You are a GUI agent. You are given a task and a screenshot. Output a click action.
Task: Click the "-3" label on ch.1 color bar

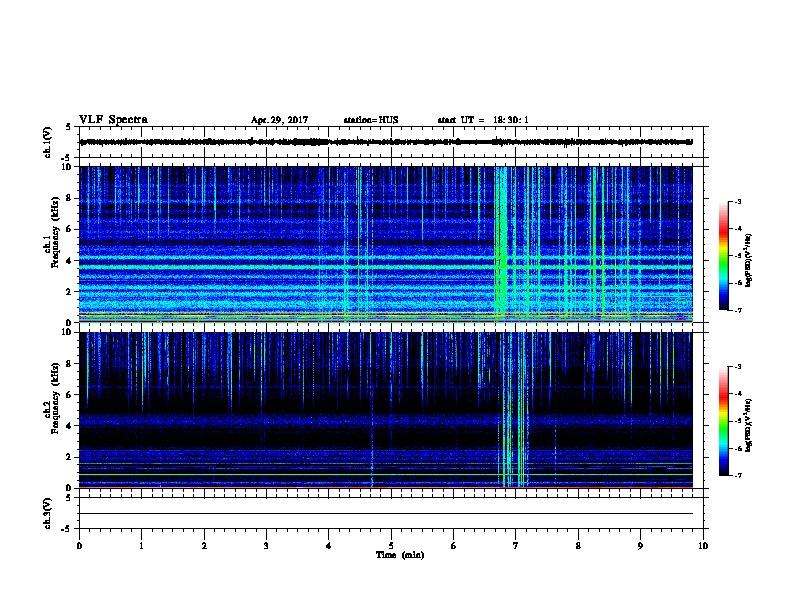737,202
